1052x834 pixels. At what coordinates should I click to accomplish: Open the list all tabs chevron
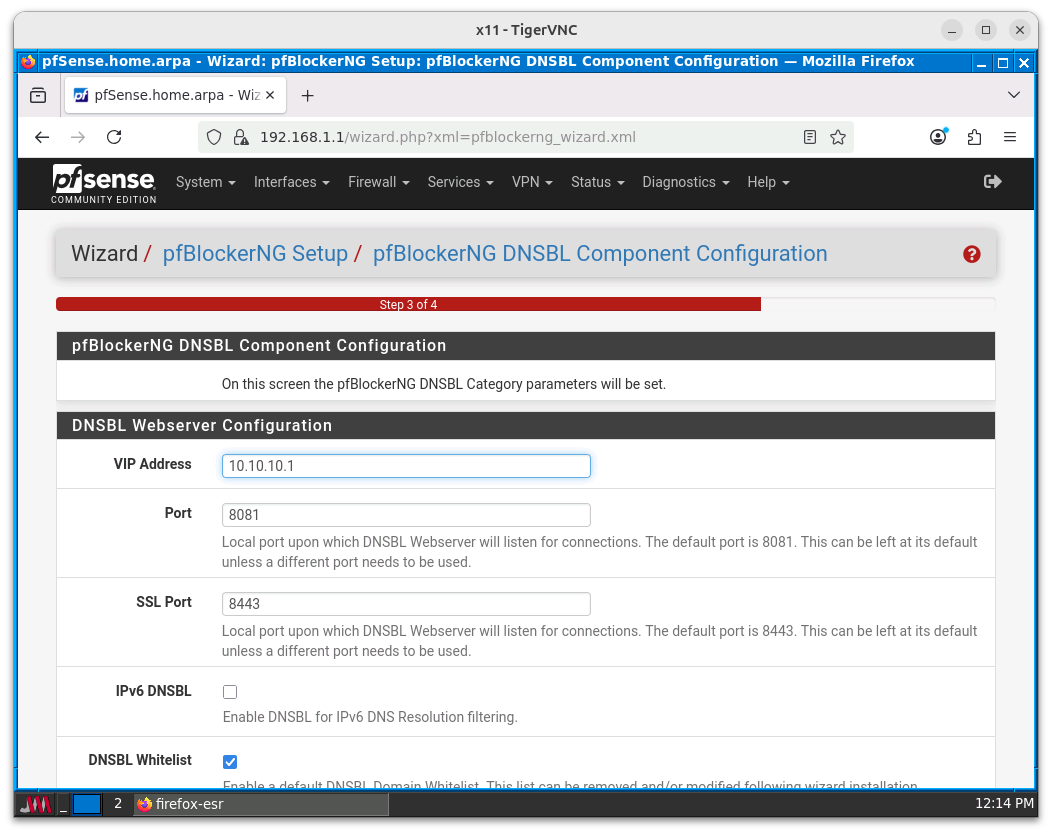click(1014, 95)
